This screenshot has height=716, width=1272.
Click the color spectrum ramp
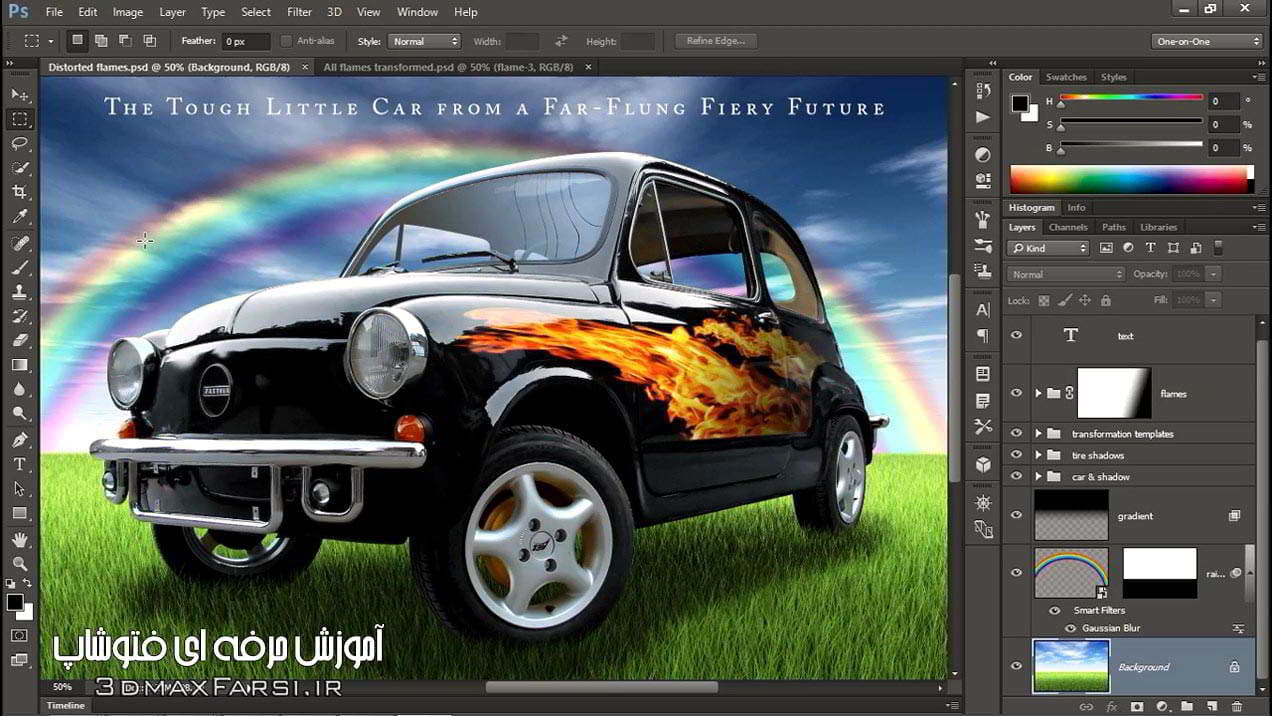1131,180
